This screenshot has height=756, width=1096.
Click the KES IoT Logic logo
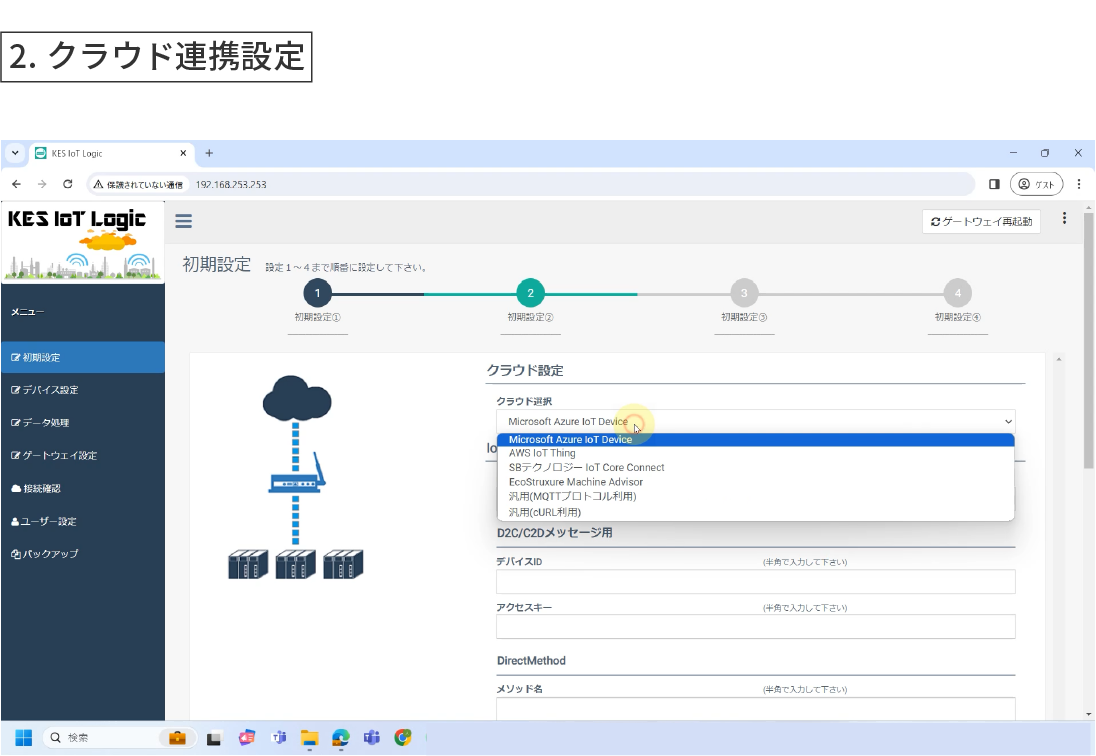[82, 242]
